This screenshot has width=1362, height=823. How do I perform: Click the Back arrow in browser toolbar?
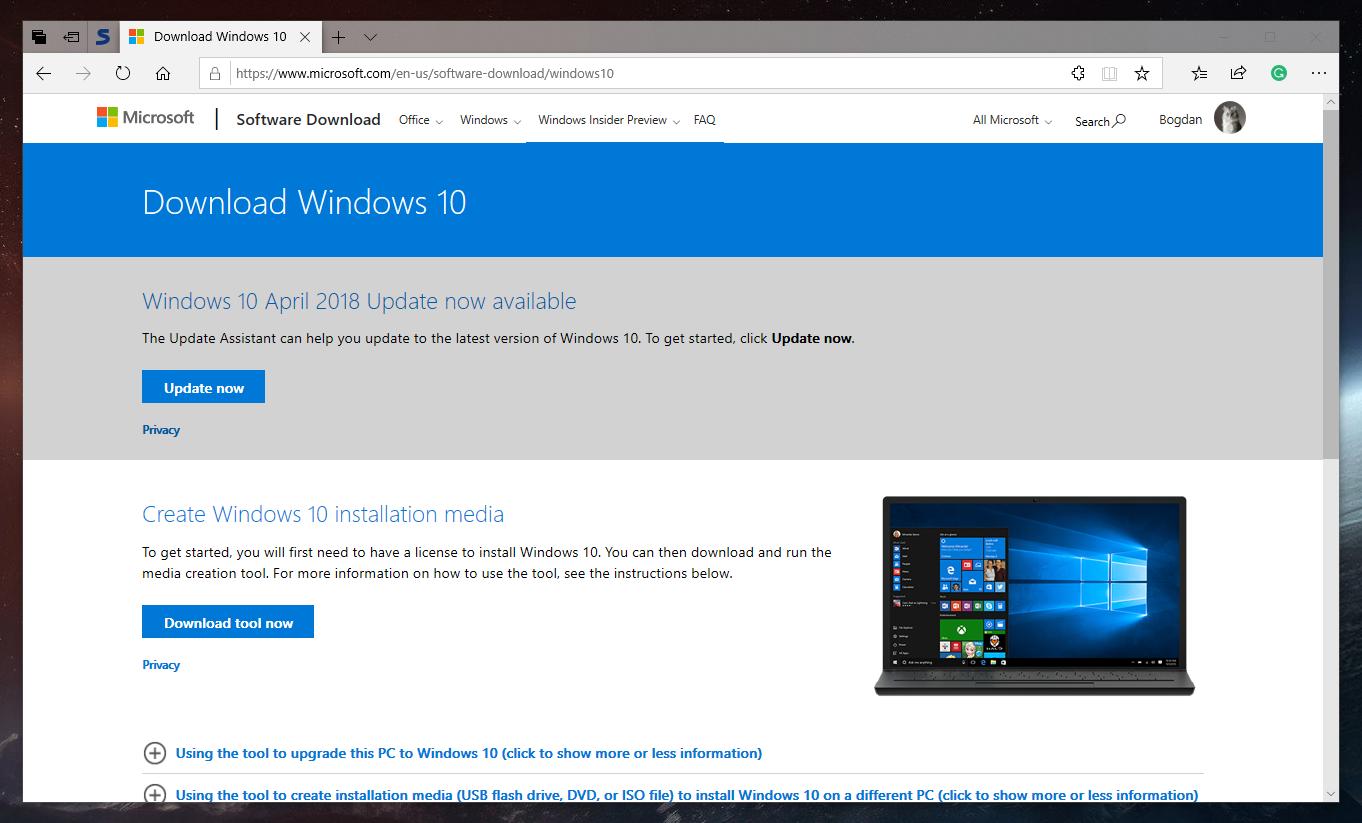pos(43,73)
